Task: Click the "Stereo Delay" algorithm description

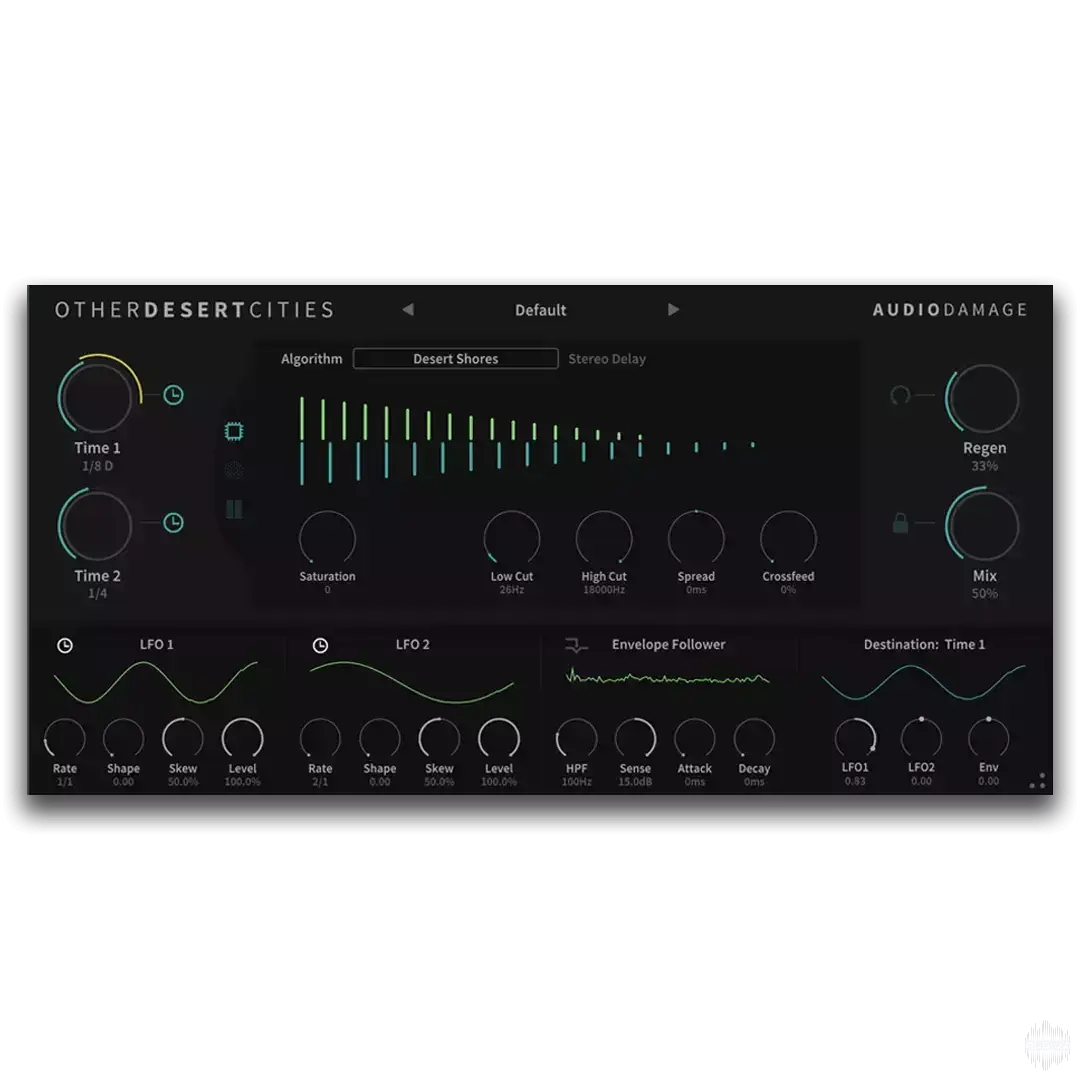Action: tap(607, 359)
